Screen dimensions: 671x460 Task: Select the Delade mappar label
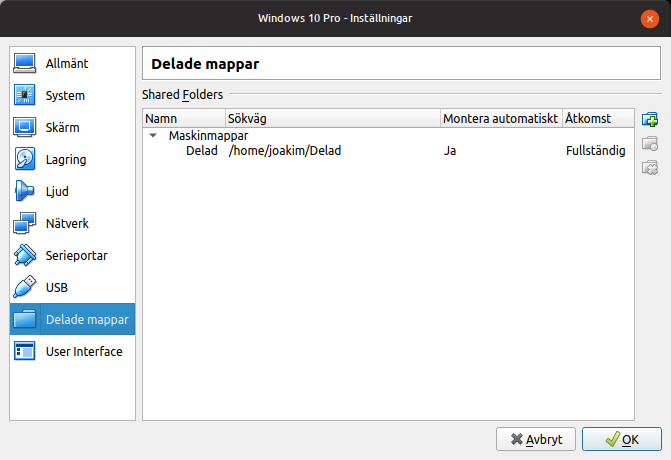click(87, 320)
